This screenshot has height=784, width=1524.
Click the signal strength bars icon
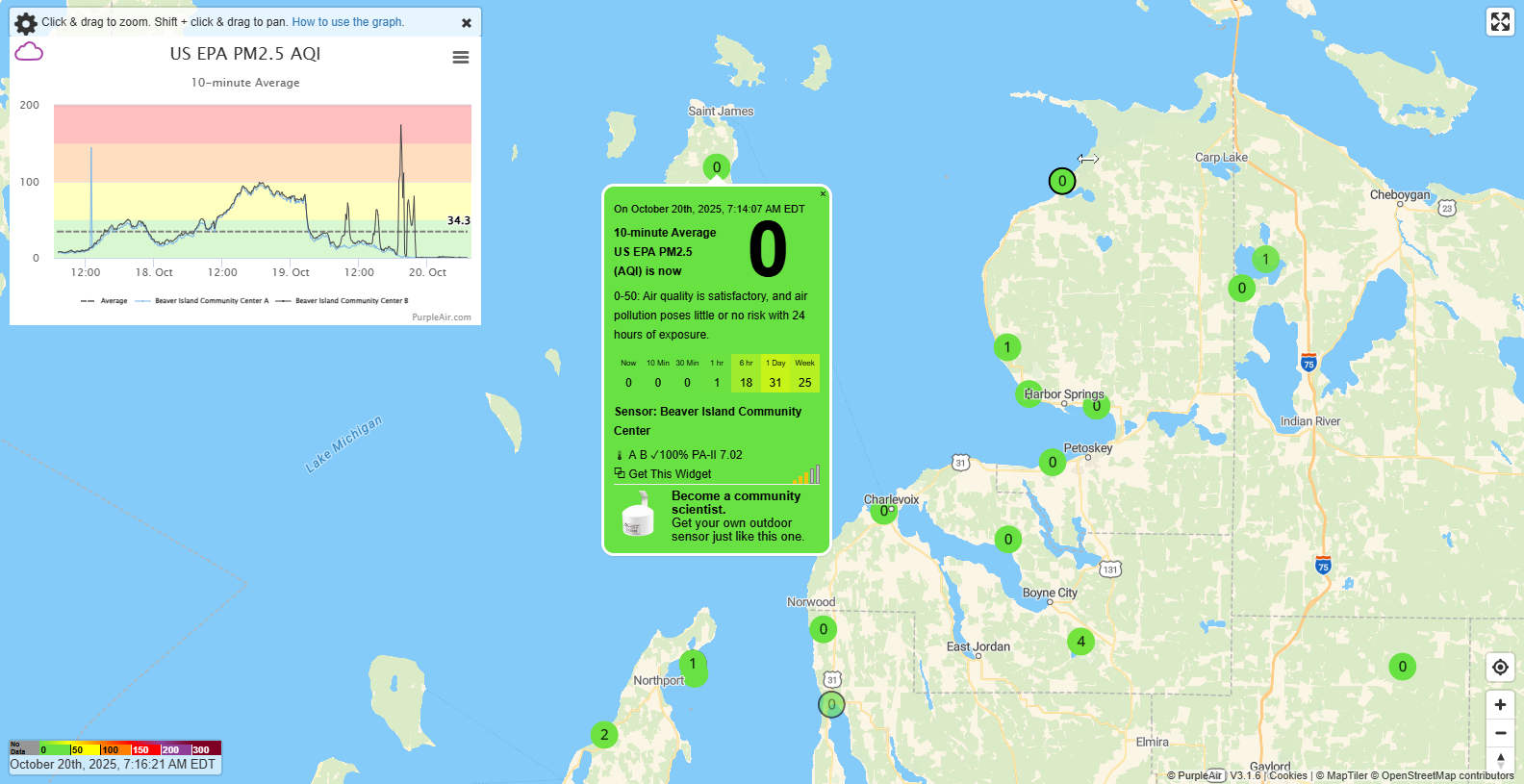806,474
